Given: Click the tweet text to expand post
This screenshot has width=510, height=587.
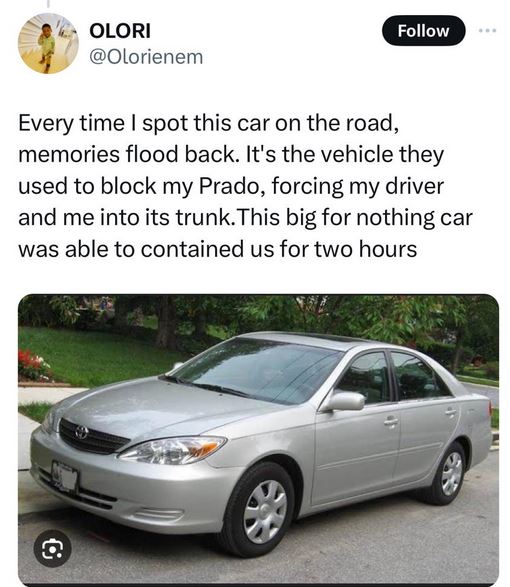Looking at the screenshot, I should click(245, 186).
